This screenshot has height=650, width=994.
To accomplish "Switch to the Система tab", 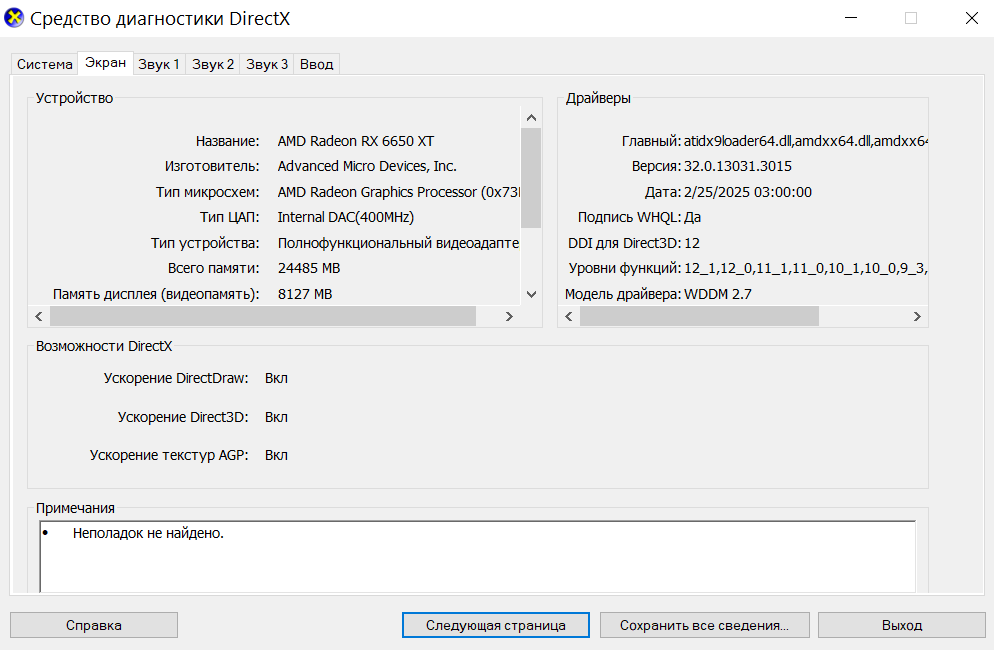I will point(44,64).
